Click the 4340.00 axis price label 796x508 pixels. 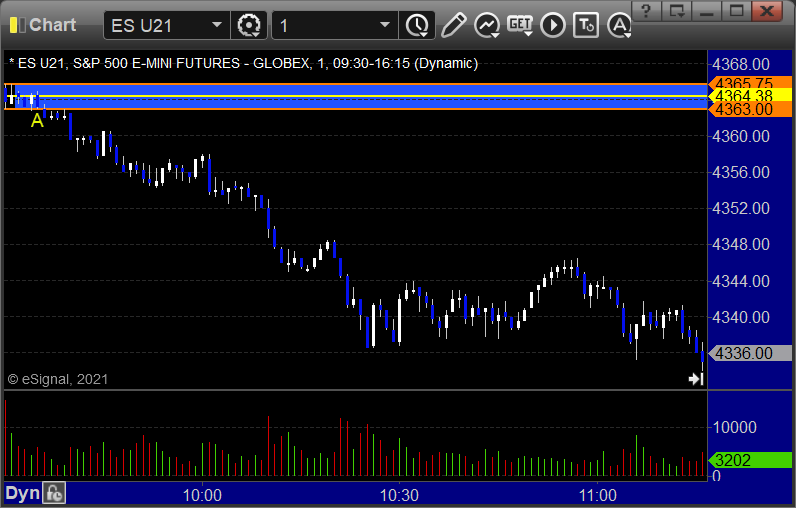click(x=741, y=317)
